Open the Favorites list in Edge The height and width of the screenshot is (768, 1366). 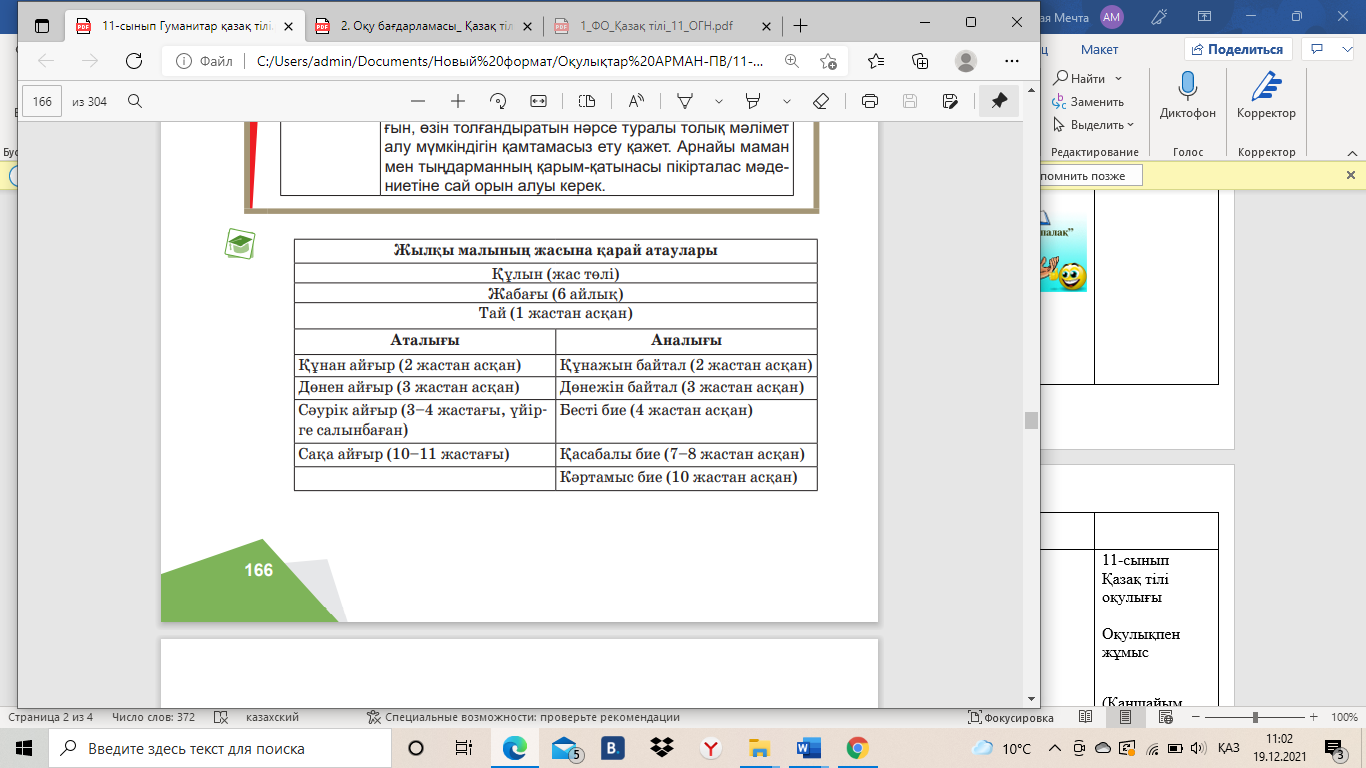click(x=876, y=61)
